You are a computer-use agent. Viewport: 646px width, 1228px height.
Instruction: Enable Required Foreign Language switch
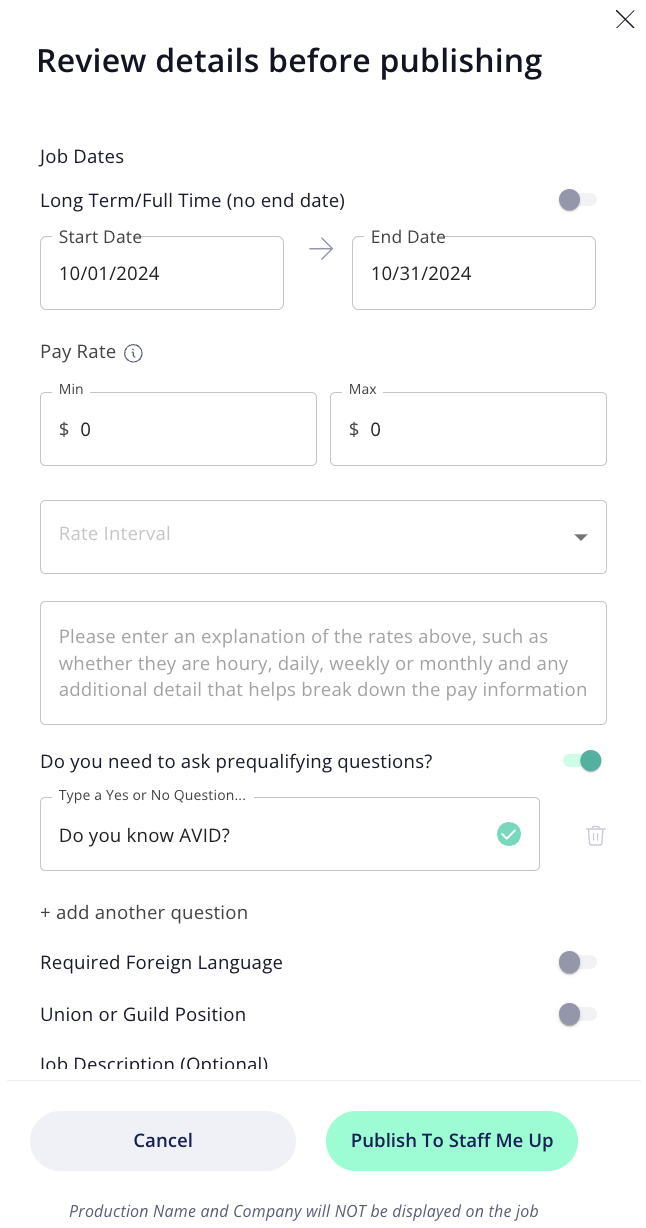(578, 962)
